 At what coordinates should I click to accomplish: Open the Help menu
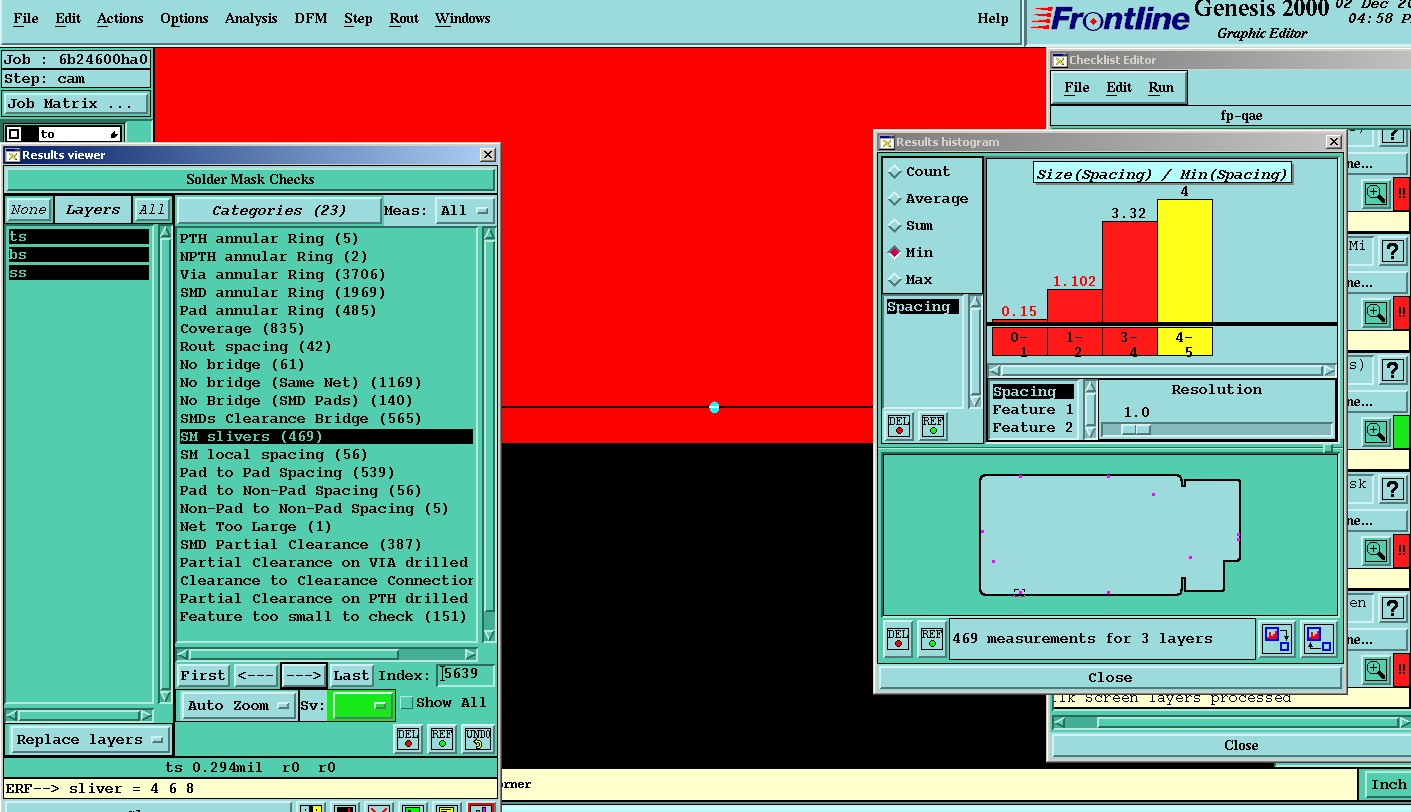993,18
